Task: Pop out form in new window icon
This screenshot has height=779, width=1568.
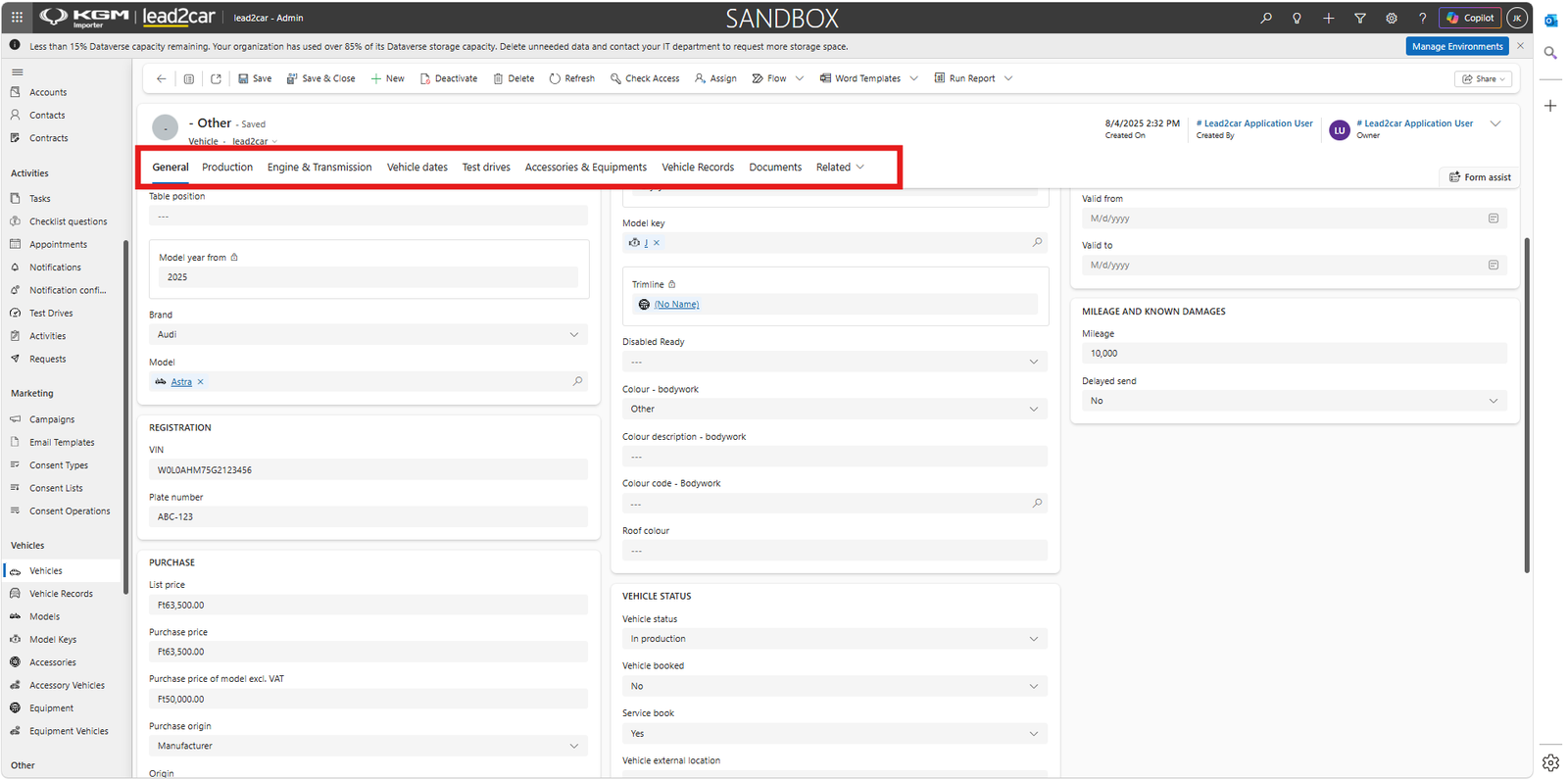Action: (216, 78)
